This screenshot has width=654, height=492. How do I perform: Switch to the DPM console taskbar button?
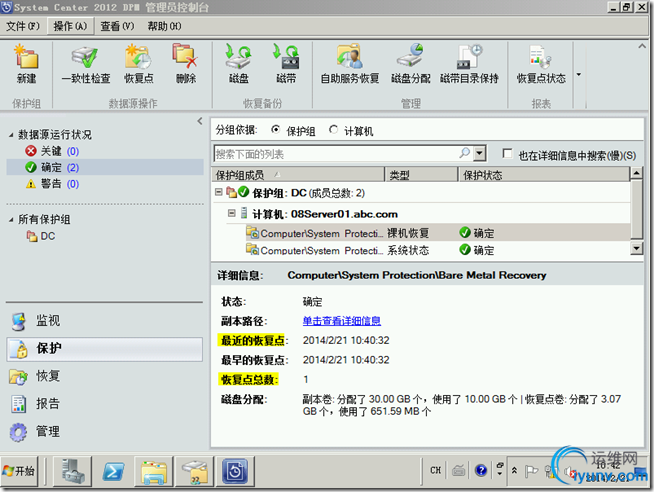click(x=235, y=471)
